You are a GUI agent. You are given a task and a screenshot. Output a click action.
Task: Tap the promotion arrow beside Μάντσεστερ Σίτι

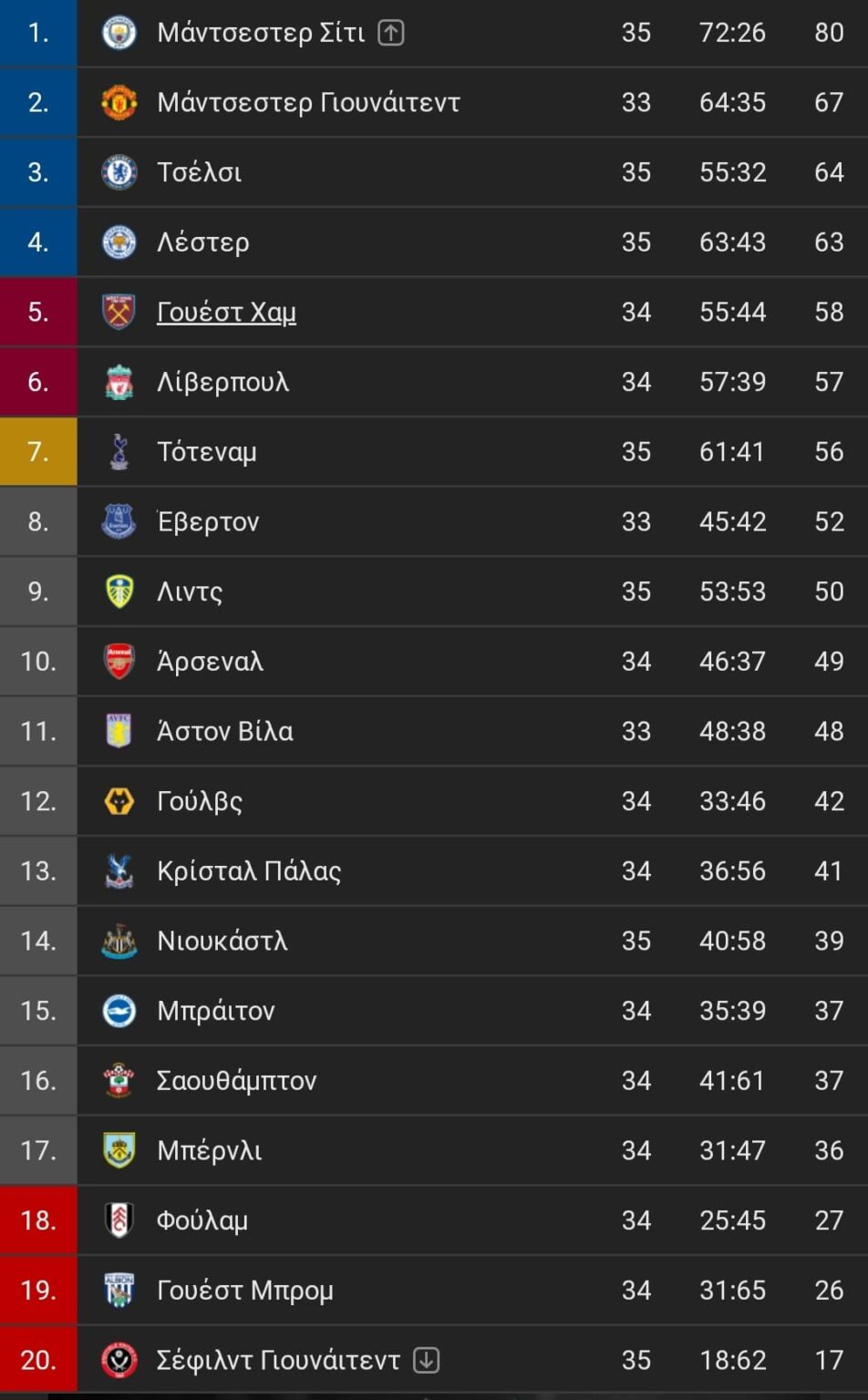coord(391,33)
